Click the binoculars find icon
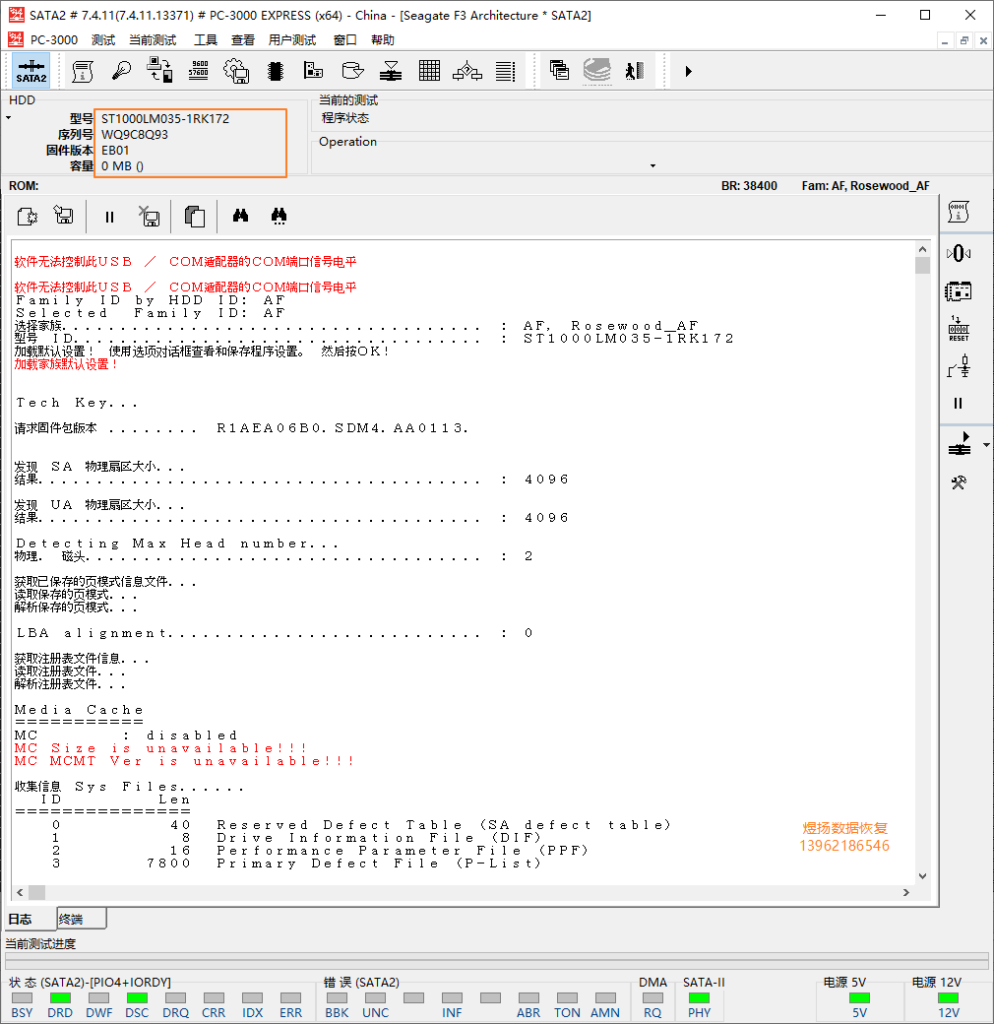The height and width of the screenshot is (1024, 994). [x=240, y=216]
